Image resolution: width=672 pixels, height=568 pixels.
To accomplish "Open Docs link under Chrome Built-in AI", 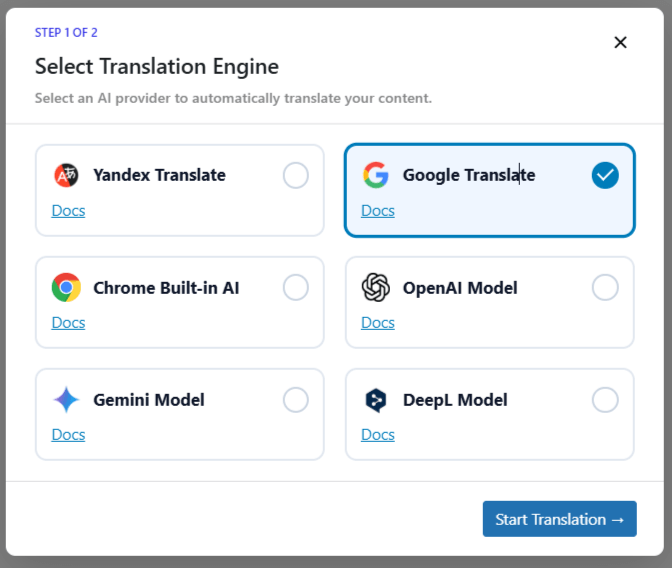I will (68, 323).
